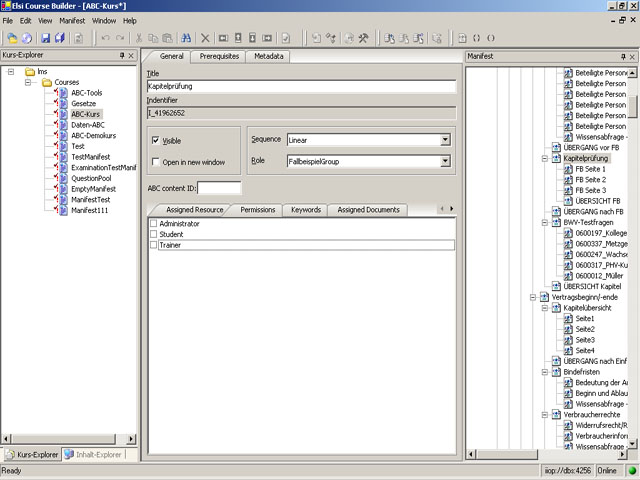Open the Assigned Documents tab
This screenshot has width=640, height=480.
click(x=368, y=210)
